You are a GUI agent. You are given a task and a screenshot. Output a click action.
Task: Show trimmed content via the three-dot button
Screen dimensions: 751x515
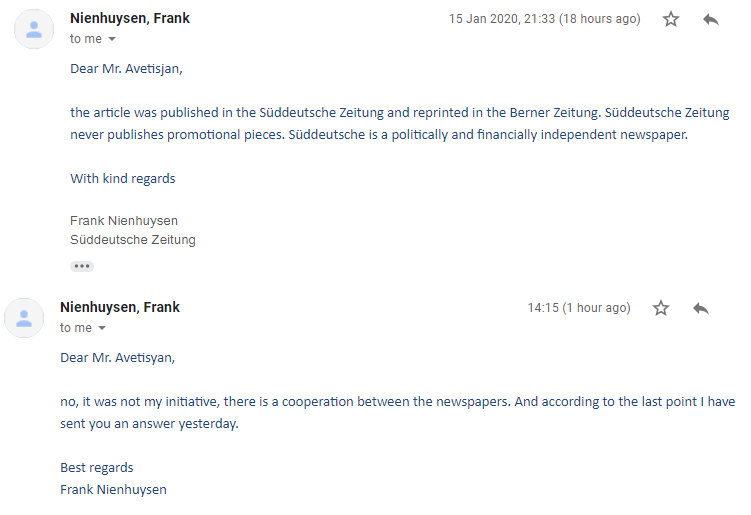(x=82, y=266)
